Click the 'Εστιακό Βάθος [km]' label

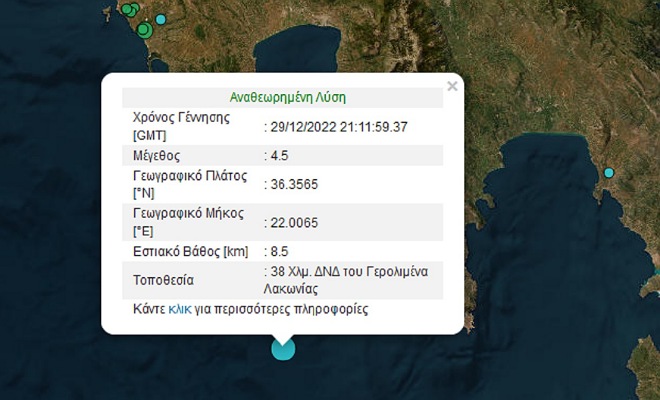(x=191, y=251)
